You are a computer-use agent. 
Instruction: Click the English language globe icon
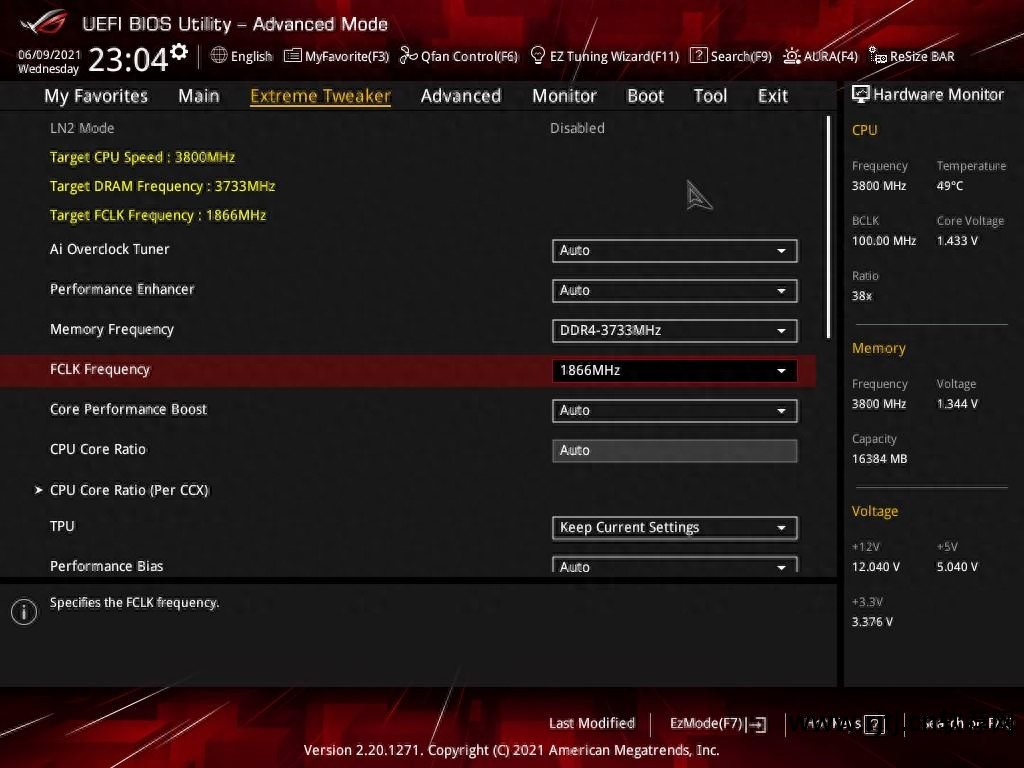coord(219,56)
